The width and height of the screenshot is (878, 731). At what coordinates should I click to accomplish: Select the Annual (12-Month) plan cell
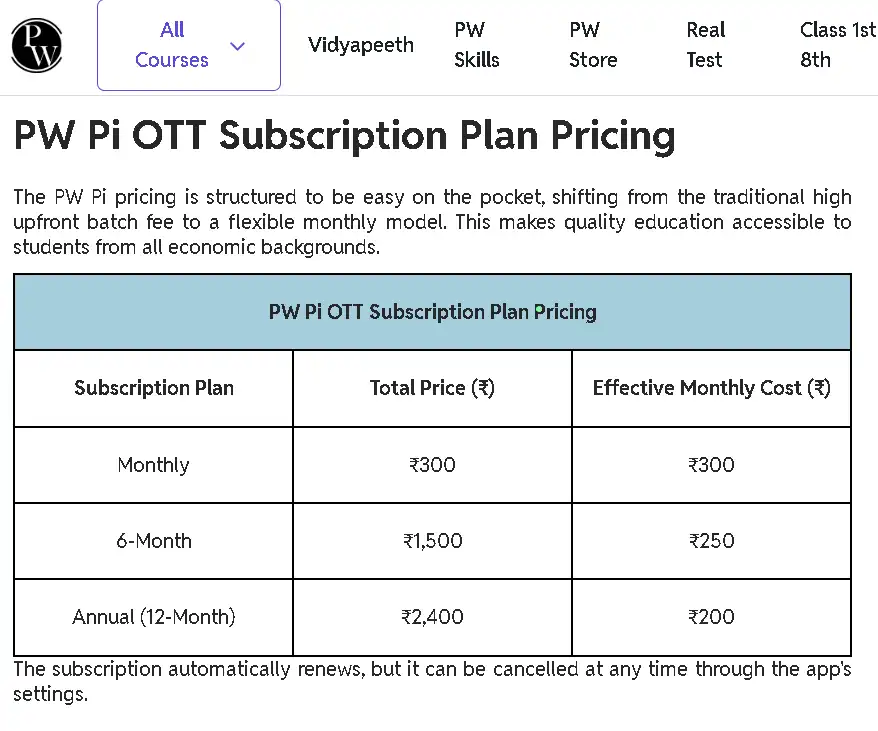pos(154,617)
